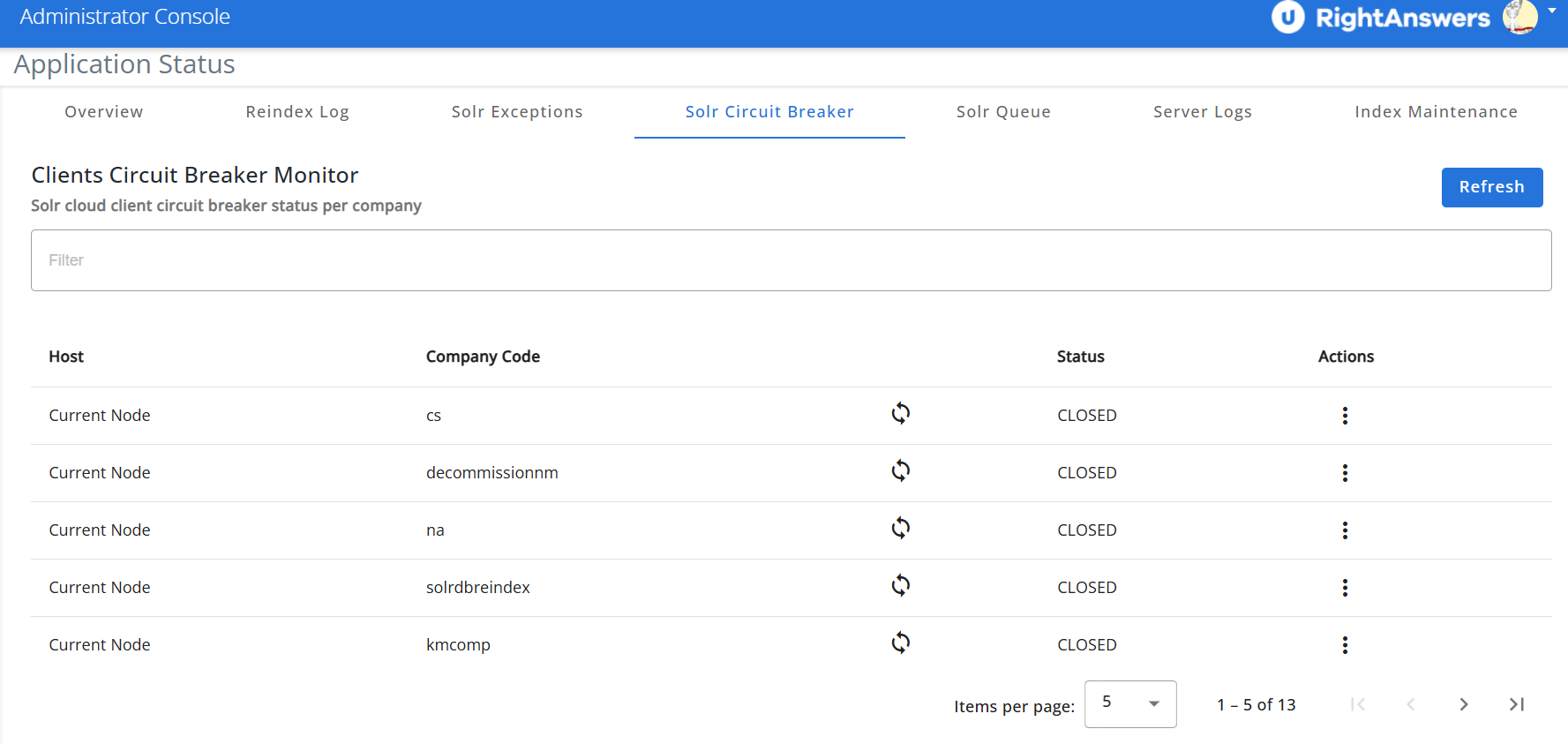Click the Filter input field
This screenshot has width=1568, height=744.
tap(791, 260)
